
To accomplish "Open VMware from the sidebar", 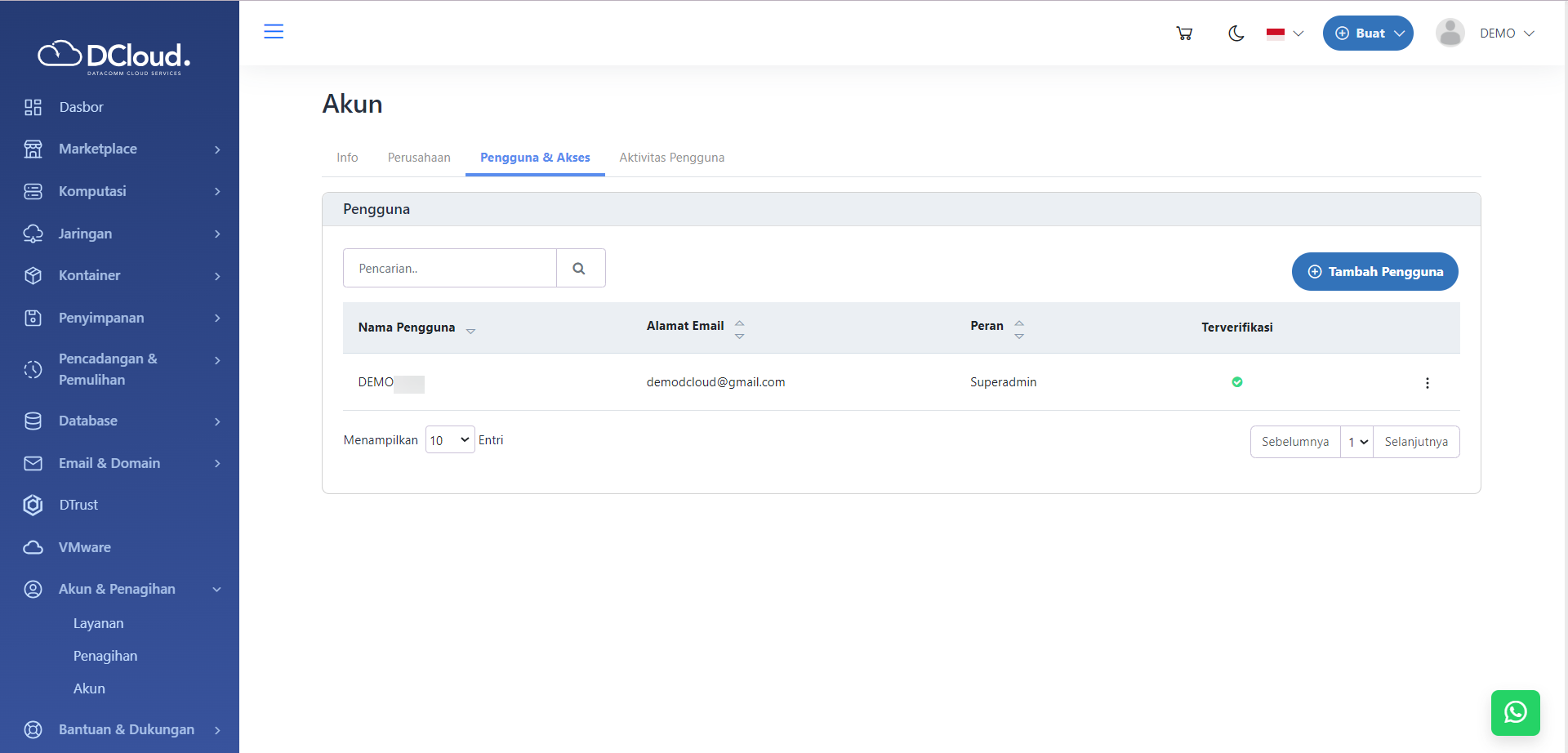I will point(84,547).
